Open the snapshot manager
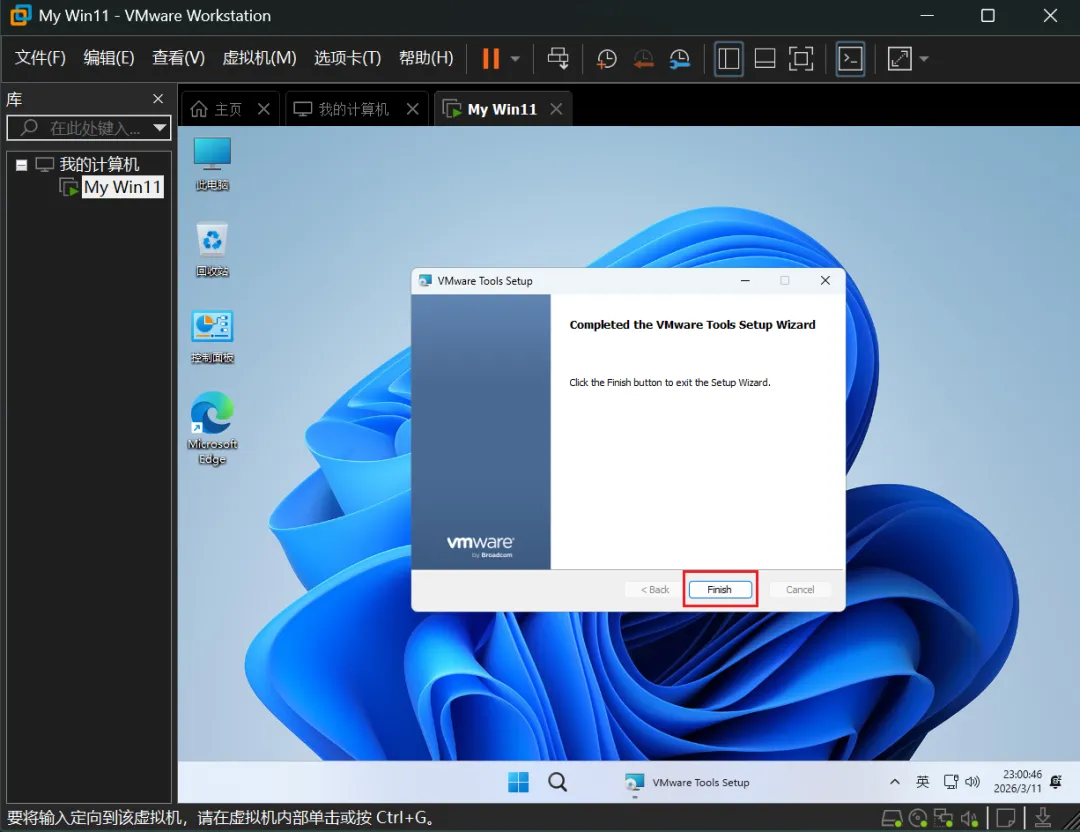Viewport: 1080px width, 832px height. 680,59
